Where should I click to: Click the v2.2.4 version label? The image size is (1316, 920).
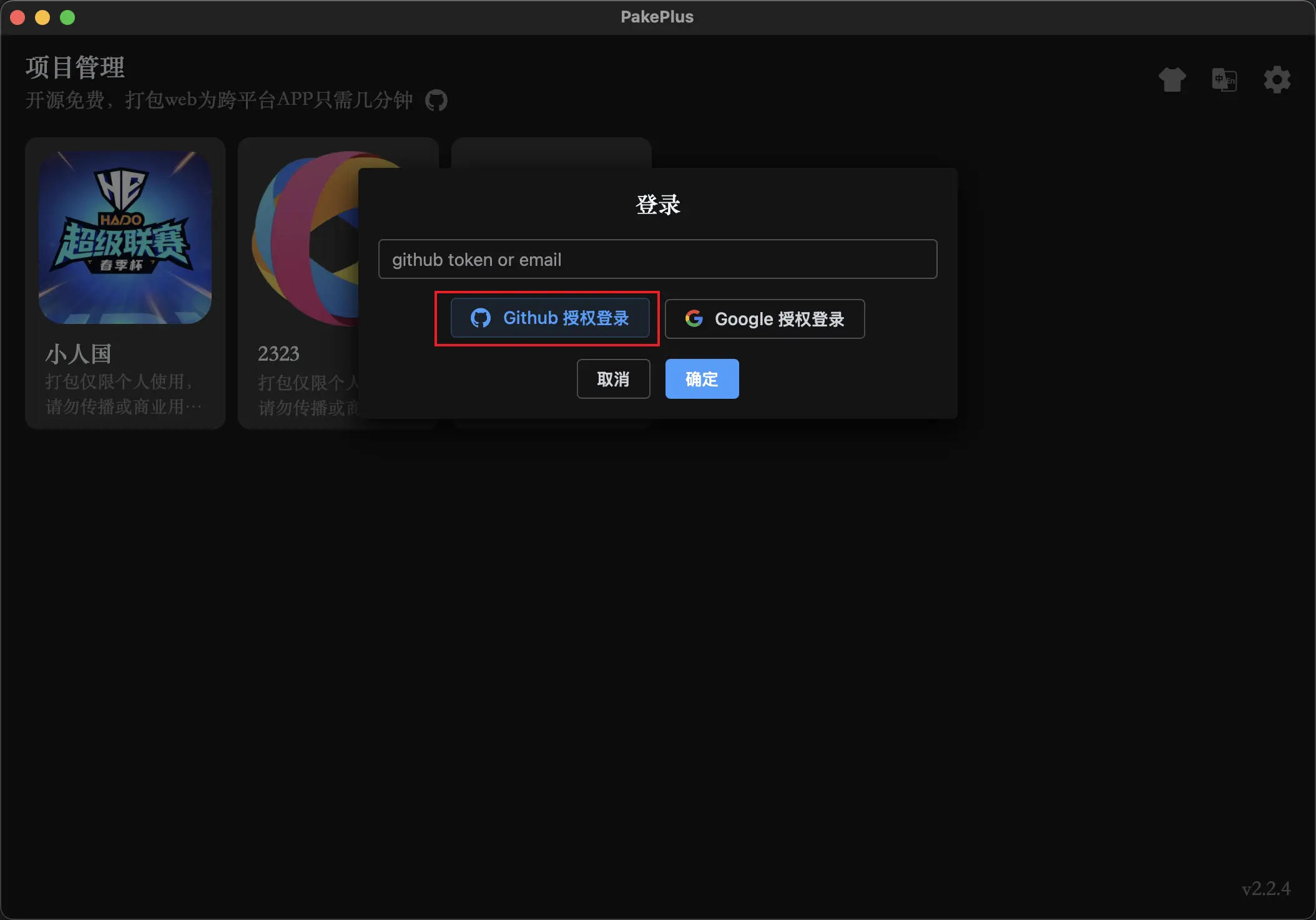[1266, 888]
